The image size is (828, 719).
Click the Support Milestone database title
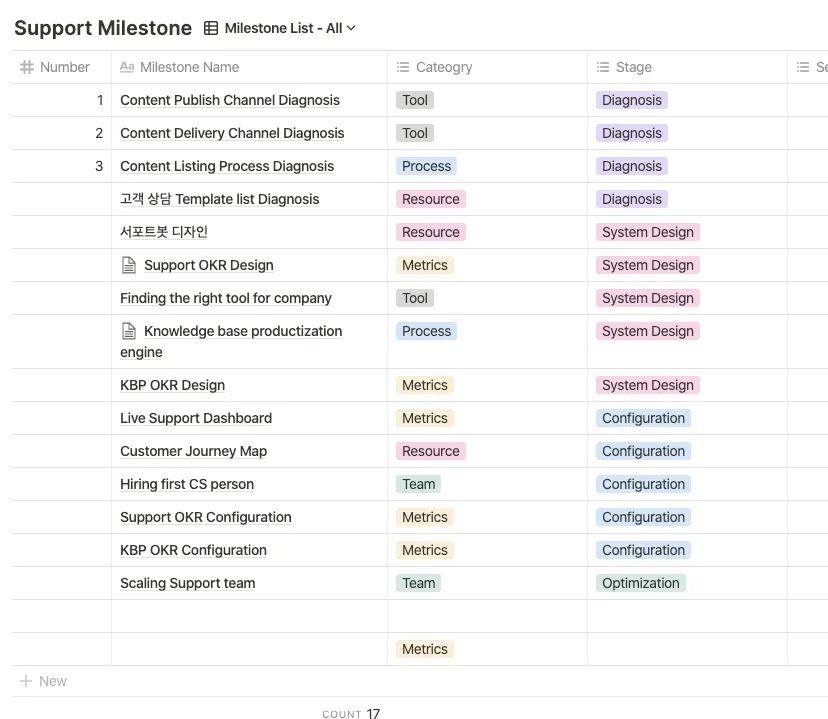click(x=103, y=28)
